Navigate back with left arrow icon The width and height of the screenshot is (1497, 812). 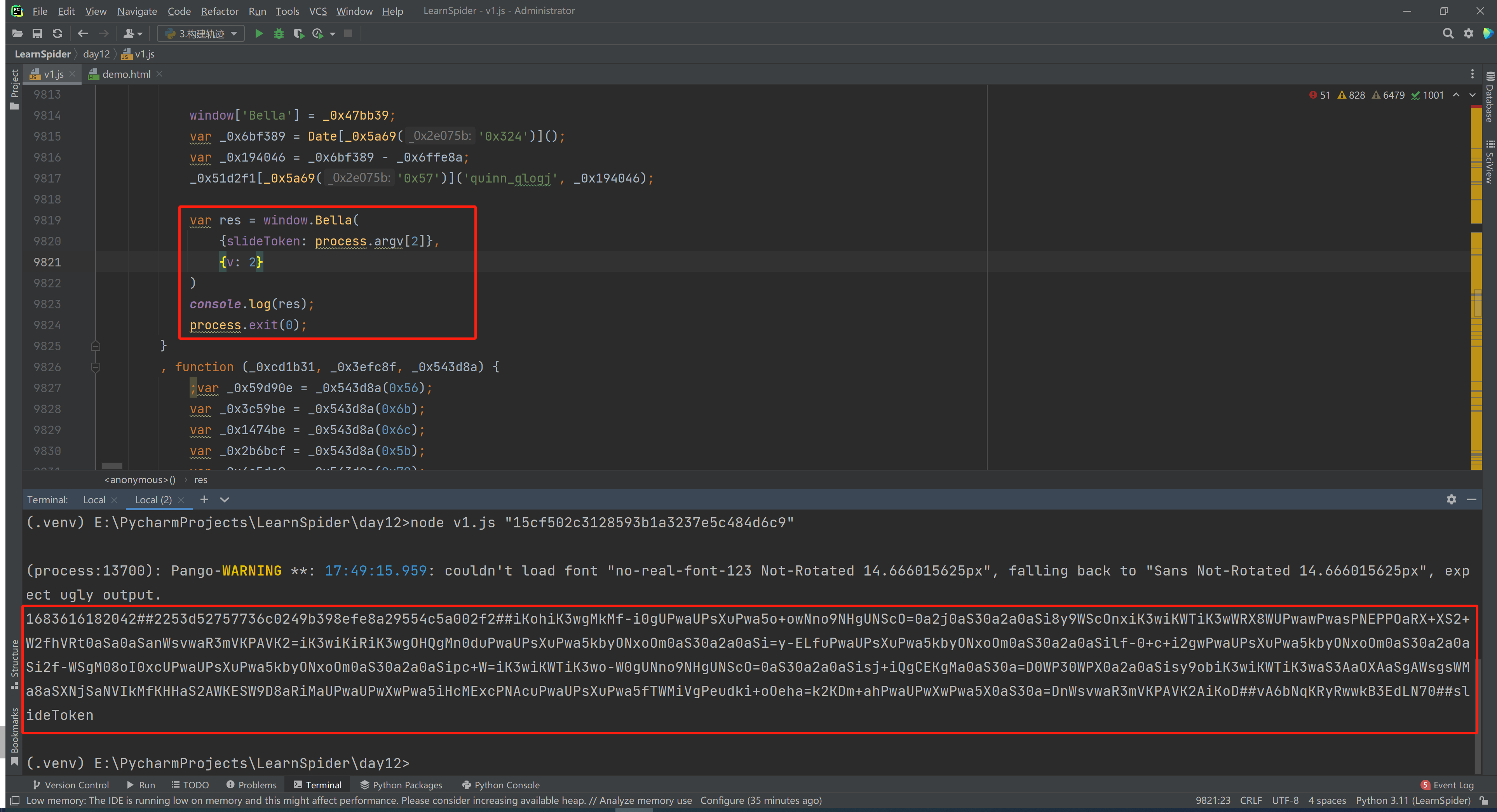pyautogui.click(x=82, y=34)
